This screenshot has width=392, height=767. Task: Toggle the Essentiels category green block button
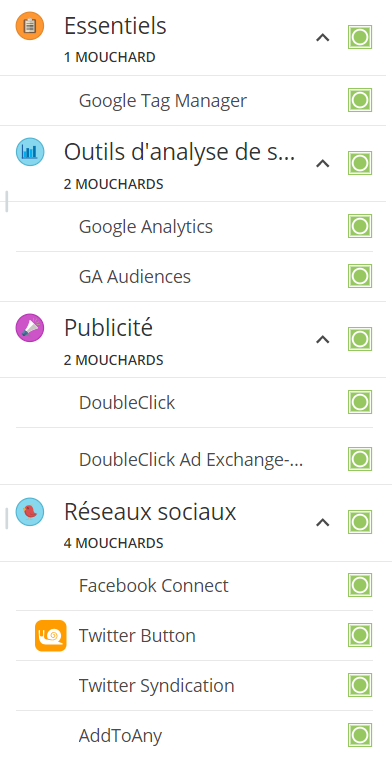(x=360, y=37)
